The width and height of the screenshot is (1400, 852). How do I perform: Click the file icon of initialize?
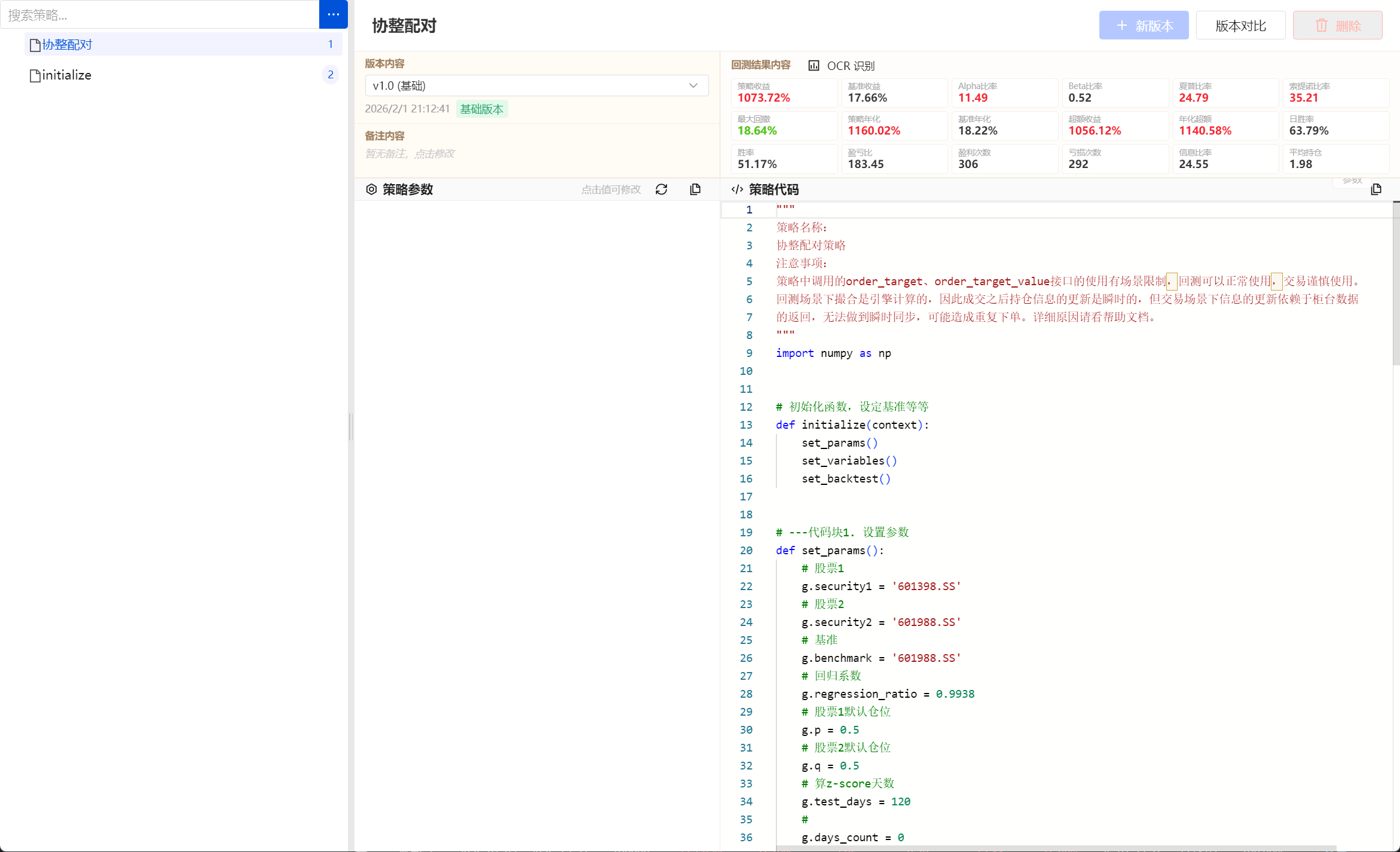35,75
